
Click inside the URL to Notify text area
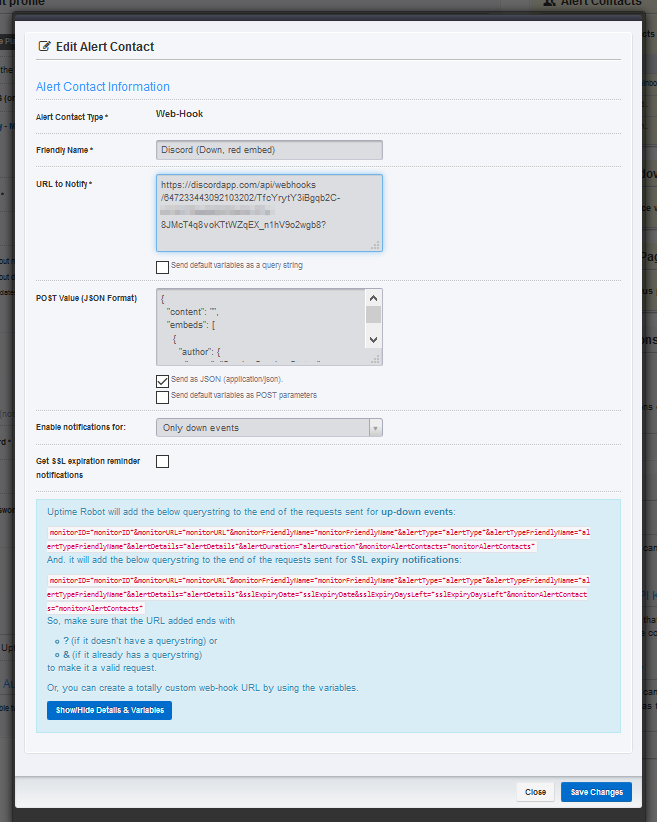click(269, 213)
